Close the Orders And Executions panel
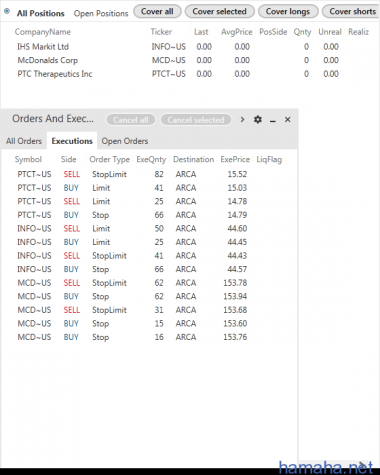Screen dimensions: 380x475 [288, 119]
